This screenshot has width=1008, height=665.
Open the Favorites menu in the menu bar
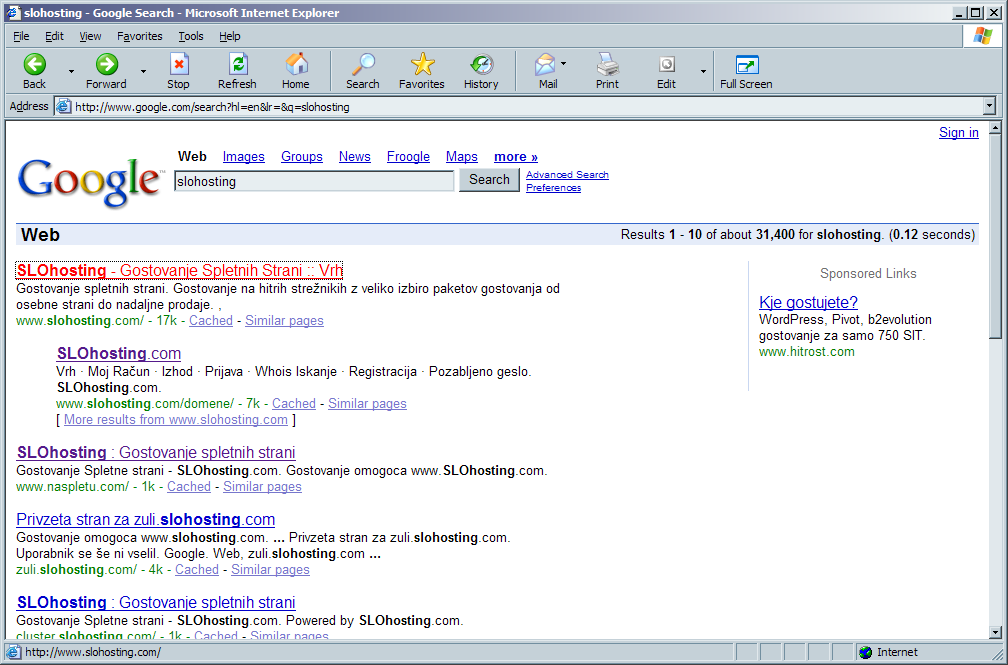coord(140,36)
